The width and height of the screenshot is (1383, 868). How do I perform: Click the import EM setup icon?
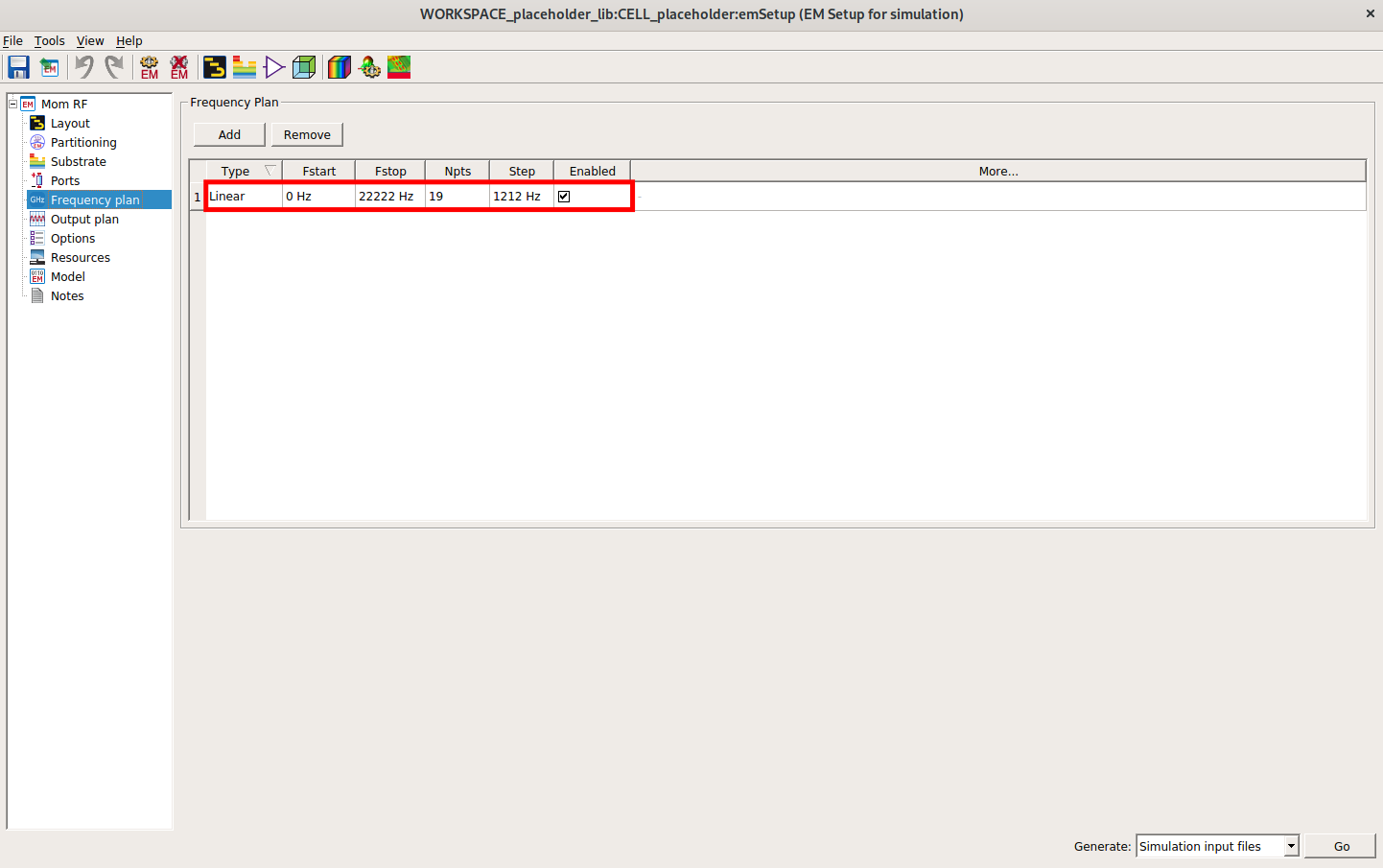point(49,67)
